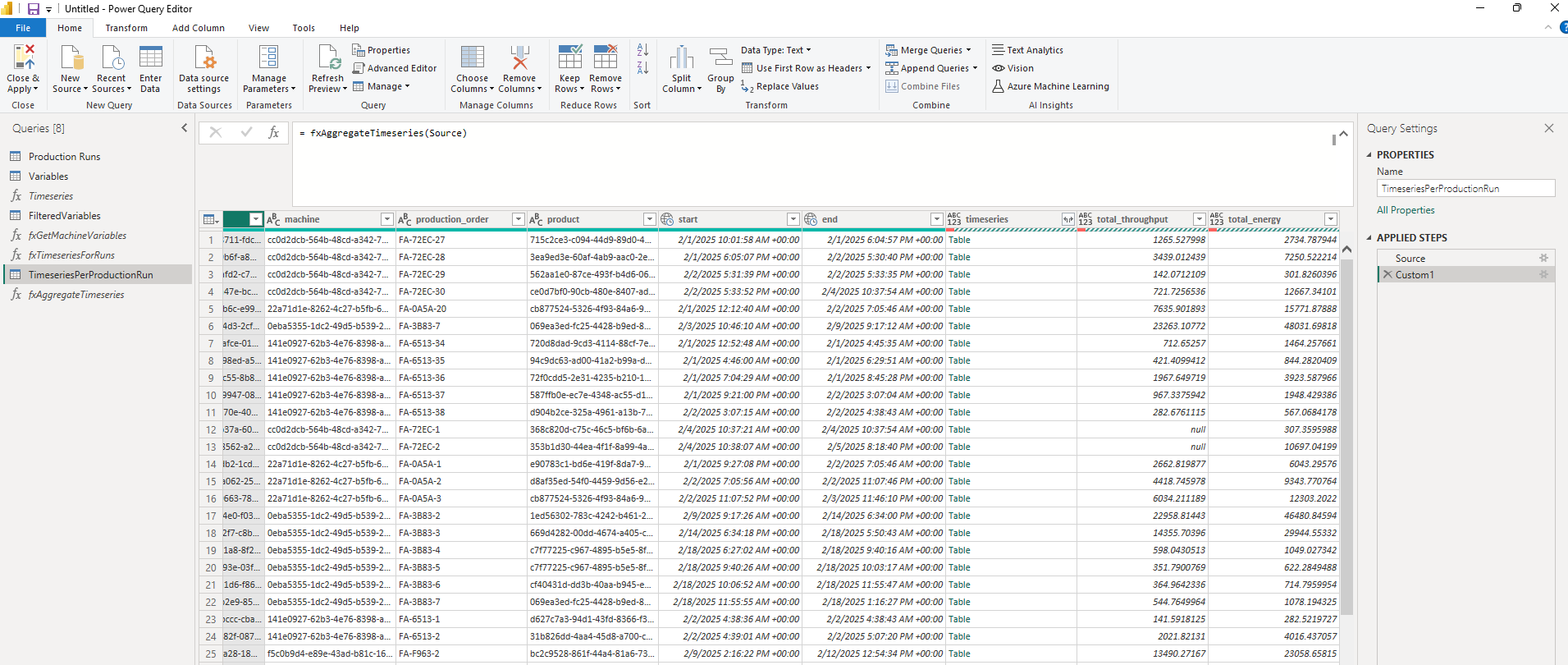The image size is (1568, 665).
Task: Delete the Custom1 applied step
Action: click(1387, 275)
